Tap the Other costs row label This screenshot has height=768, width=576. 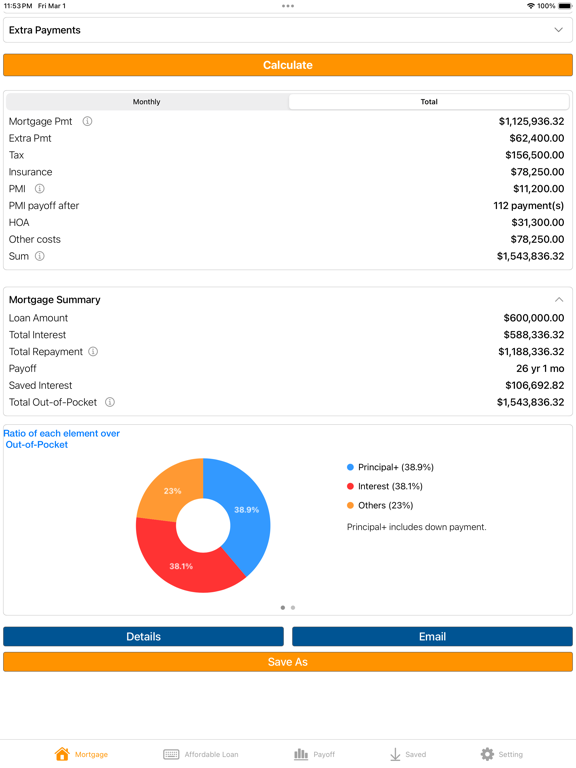(35, 240)
